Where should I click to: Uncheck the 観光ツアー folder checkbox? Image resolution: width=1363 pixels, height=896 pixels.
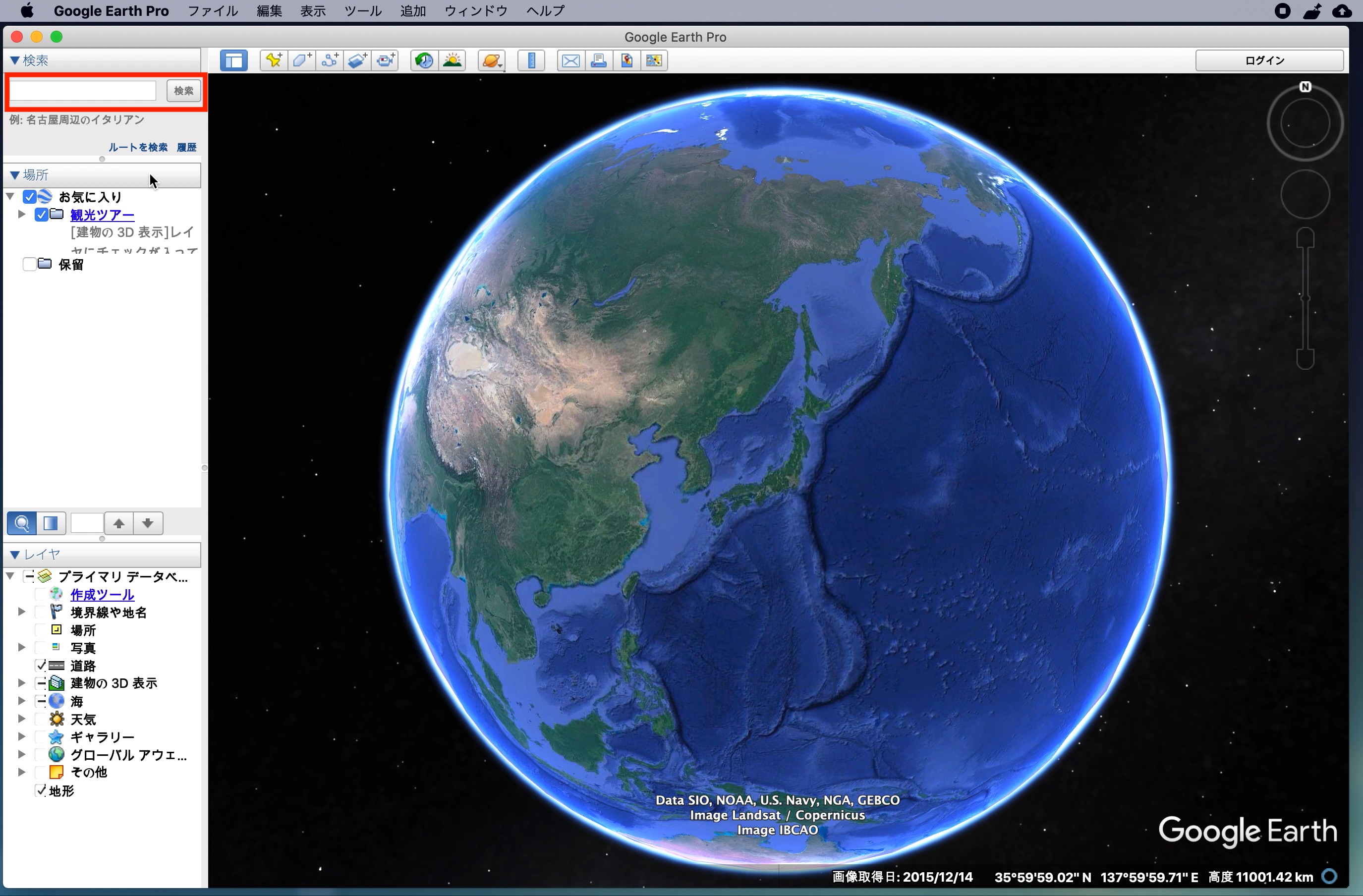(x=41, y=215)
